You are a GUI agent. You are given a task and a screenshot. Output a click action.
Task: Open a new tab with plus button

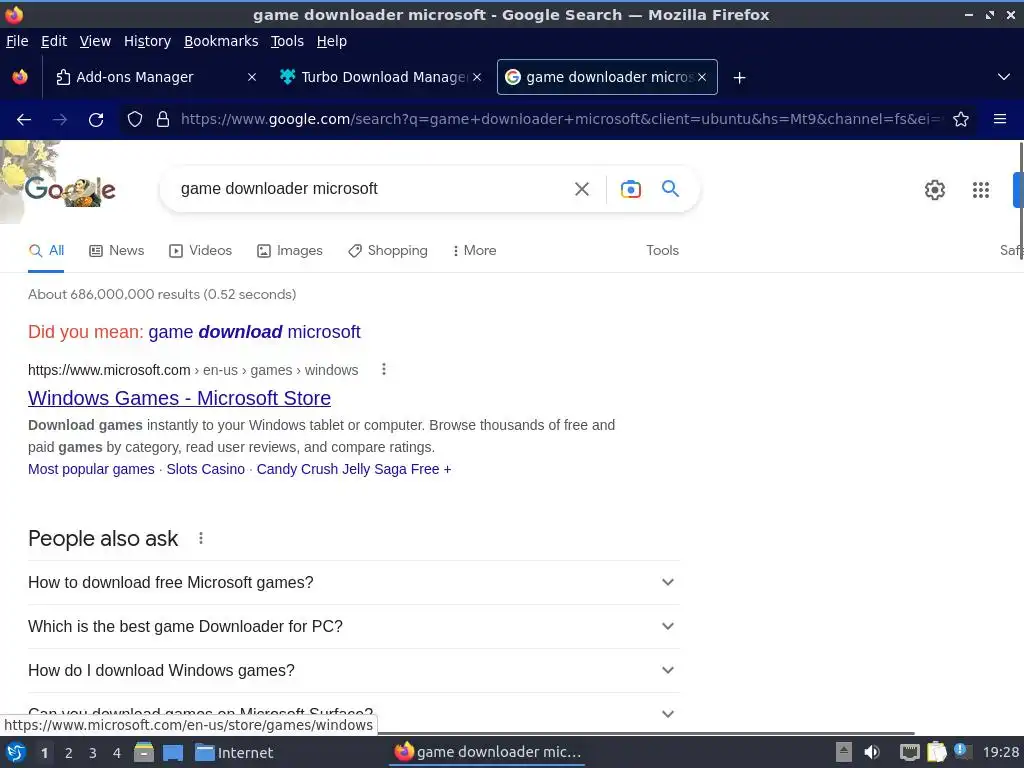click(739, 78)
